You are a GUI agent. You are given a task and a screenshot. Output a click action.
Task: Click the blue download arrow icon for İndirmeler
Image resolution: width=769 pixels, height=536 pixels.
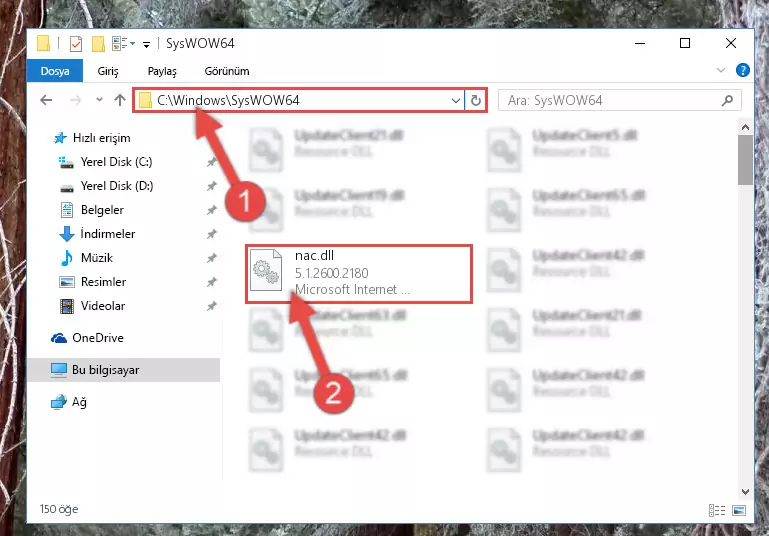click(x=67, y=234)
